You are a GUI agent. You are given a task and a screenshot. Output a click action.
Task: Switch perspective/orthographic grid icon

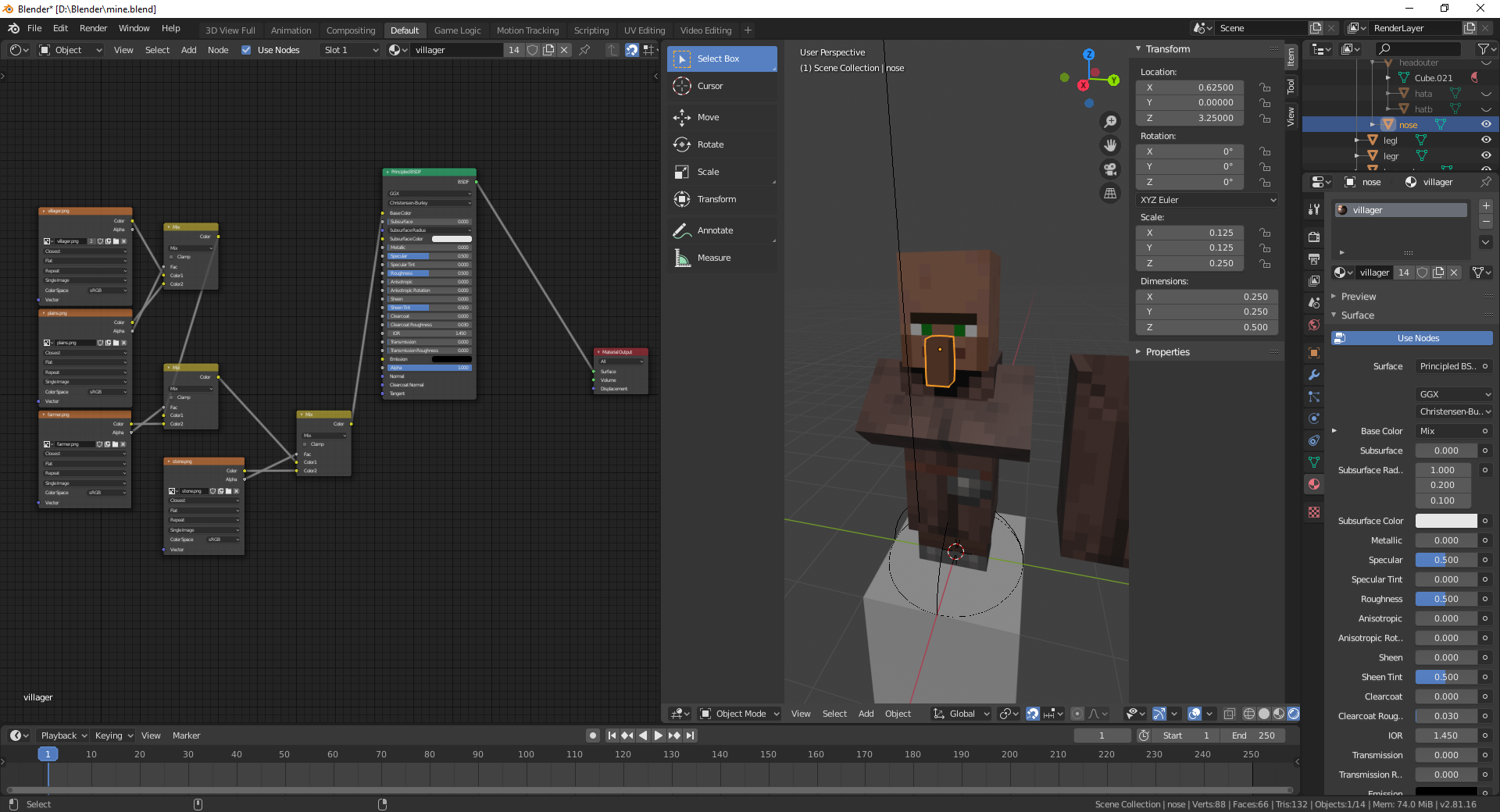tap(1110, 193)
